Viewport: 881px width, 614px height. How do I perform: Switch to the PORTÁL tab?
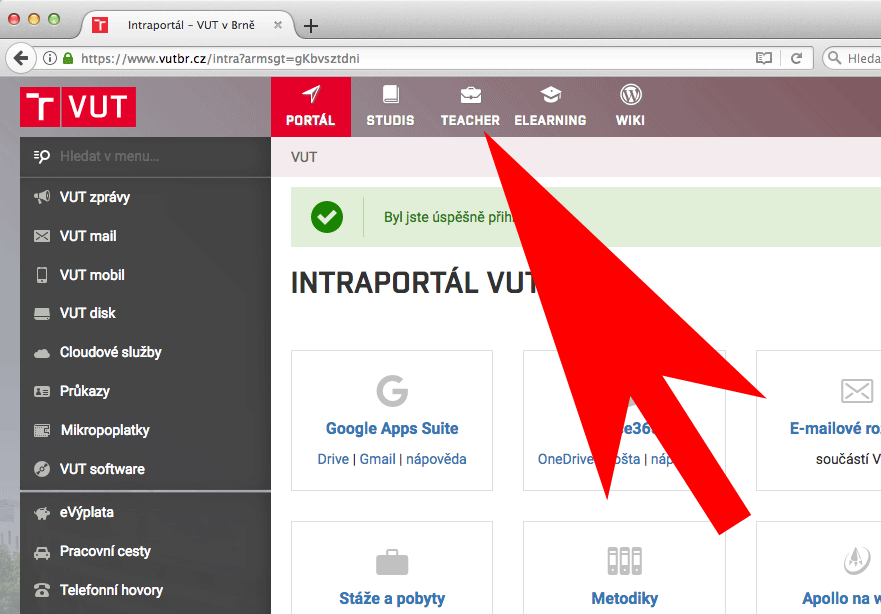[311, 107]
